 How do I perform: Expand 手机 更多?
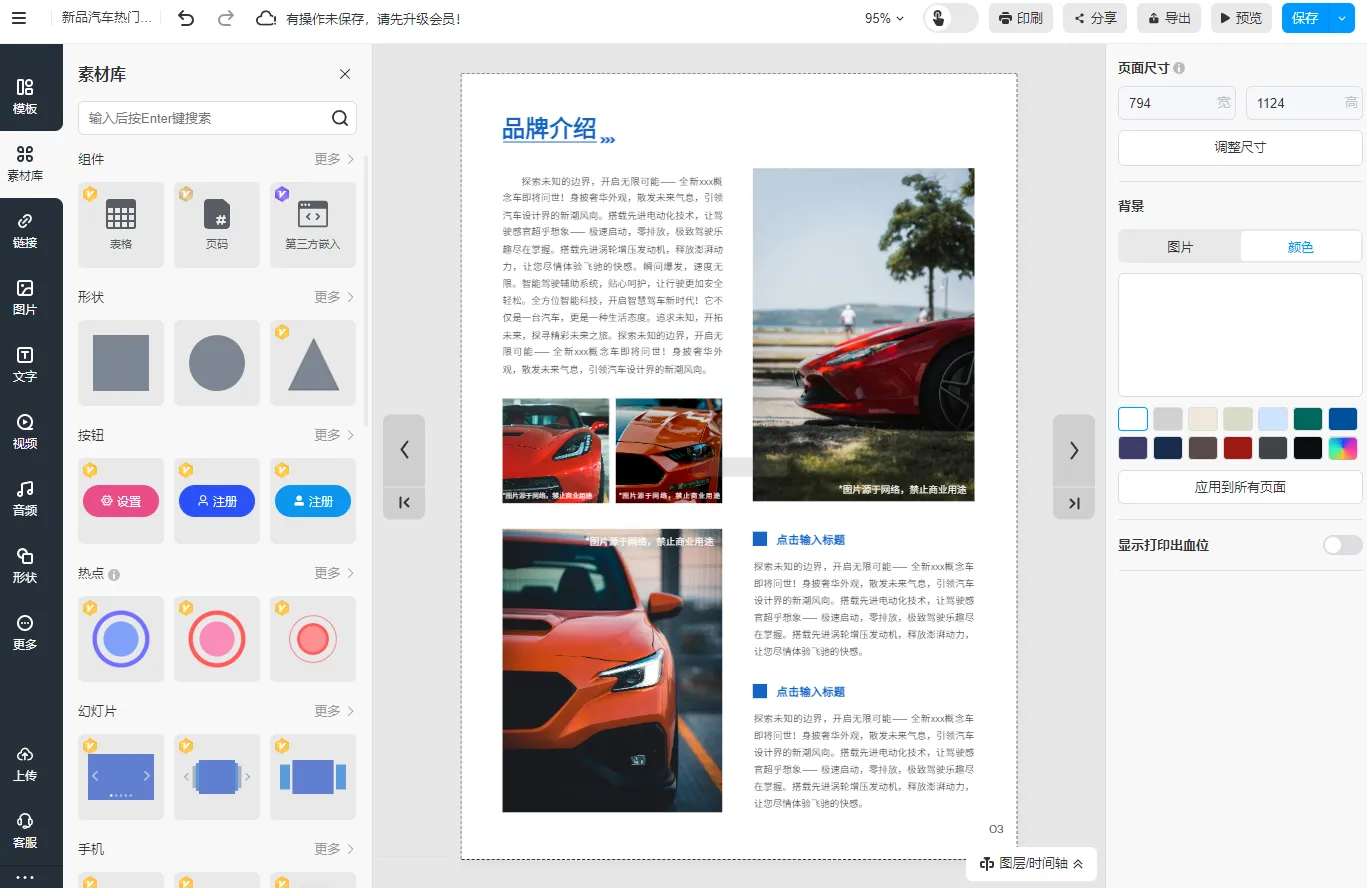click(334, 849)
